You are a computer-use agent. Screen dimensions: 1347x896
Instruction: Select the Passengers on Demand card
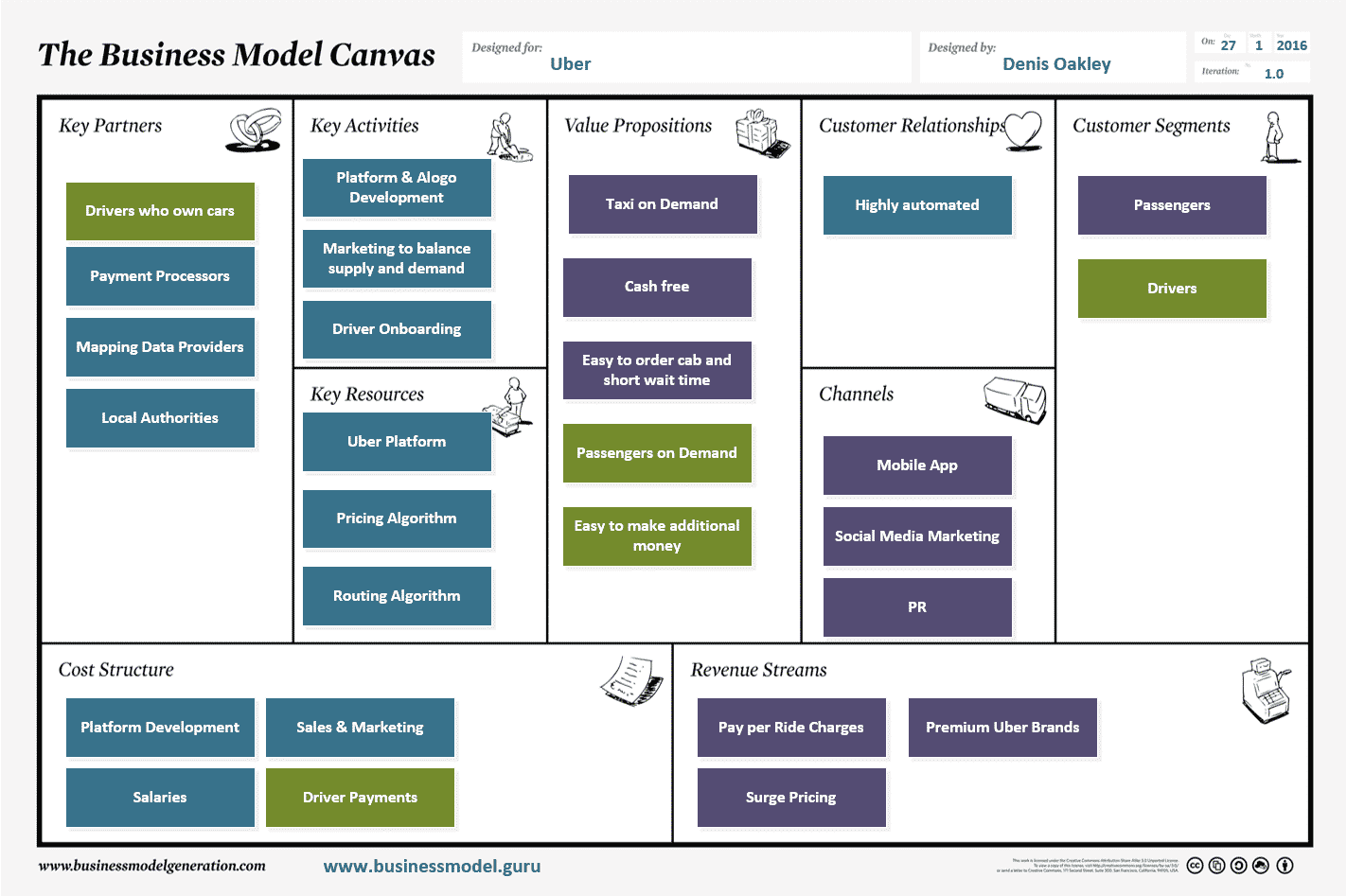(657, 453)
